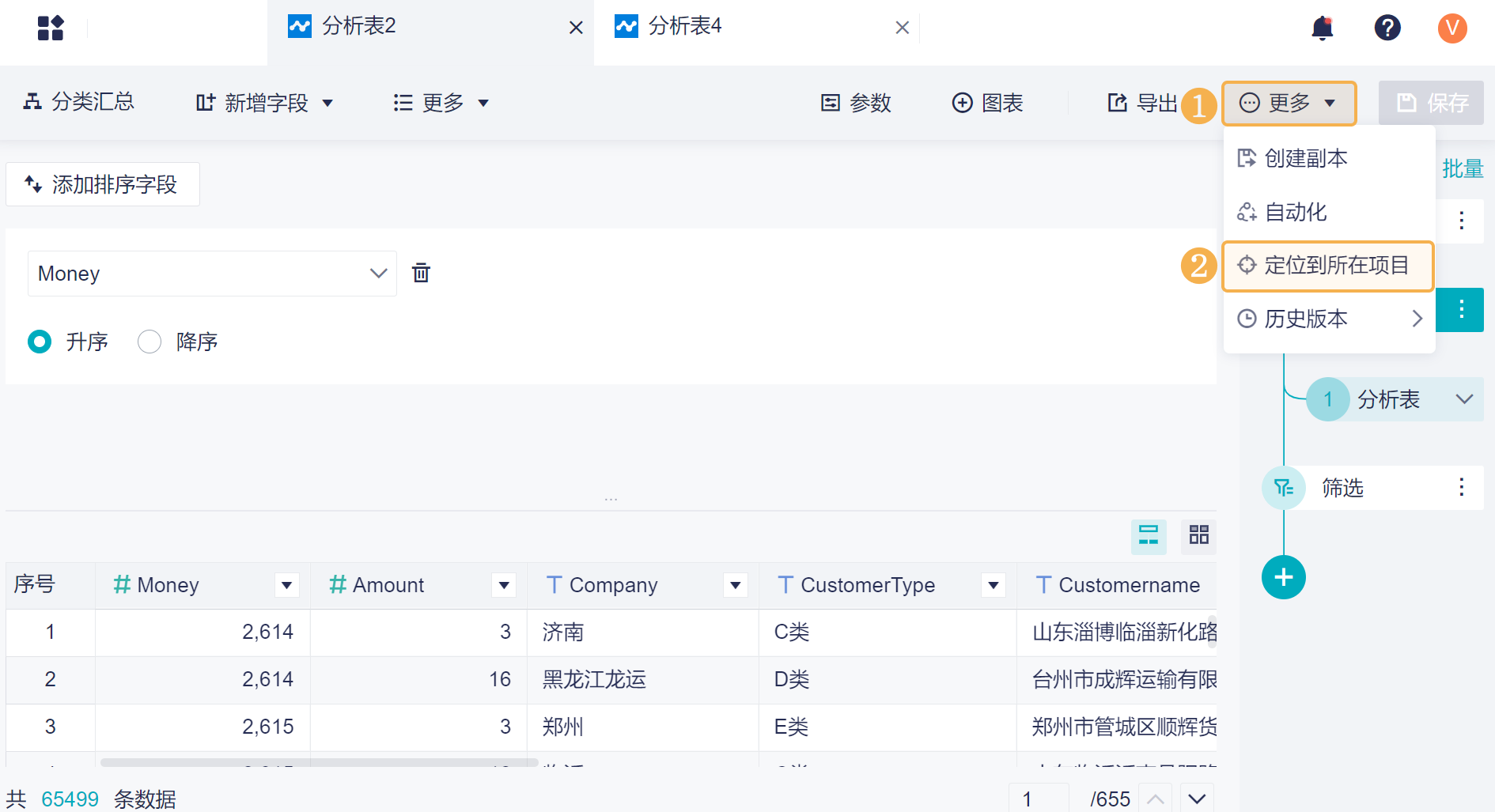Switch to the list row view icon

coord(1149,535)
